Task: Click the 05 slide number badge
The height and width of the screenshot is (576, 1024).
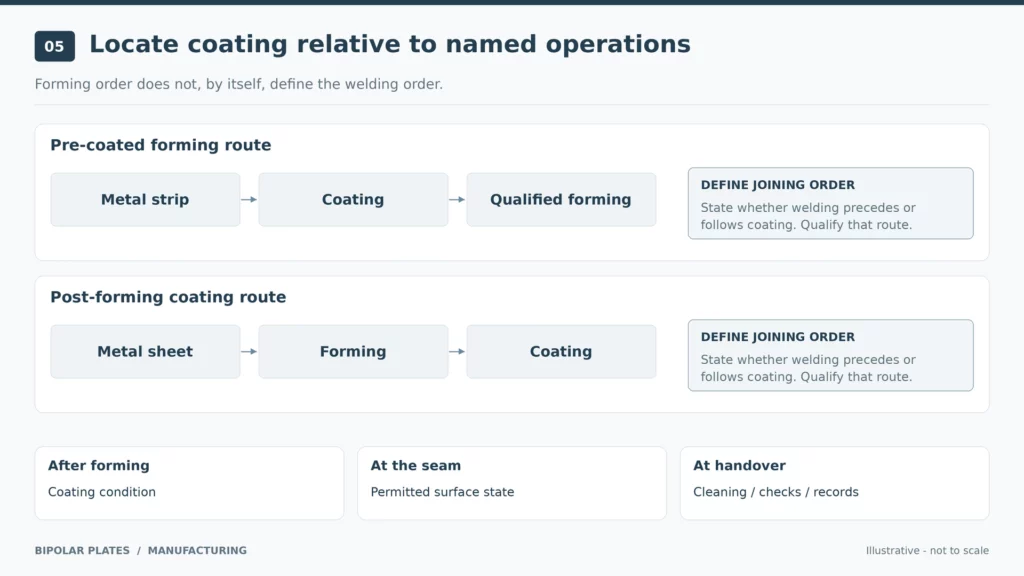Action: point(55,46)
